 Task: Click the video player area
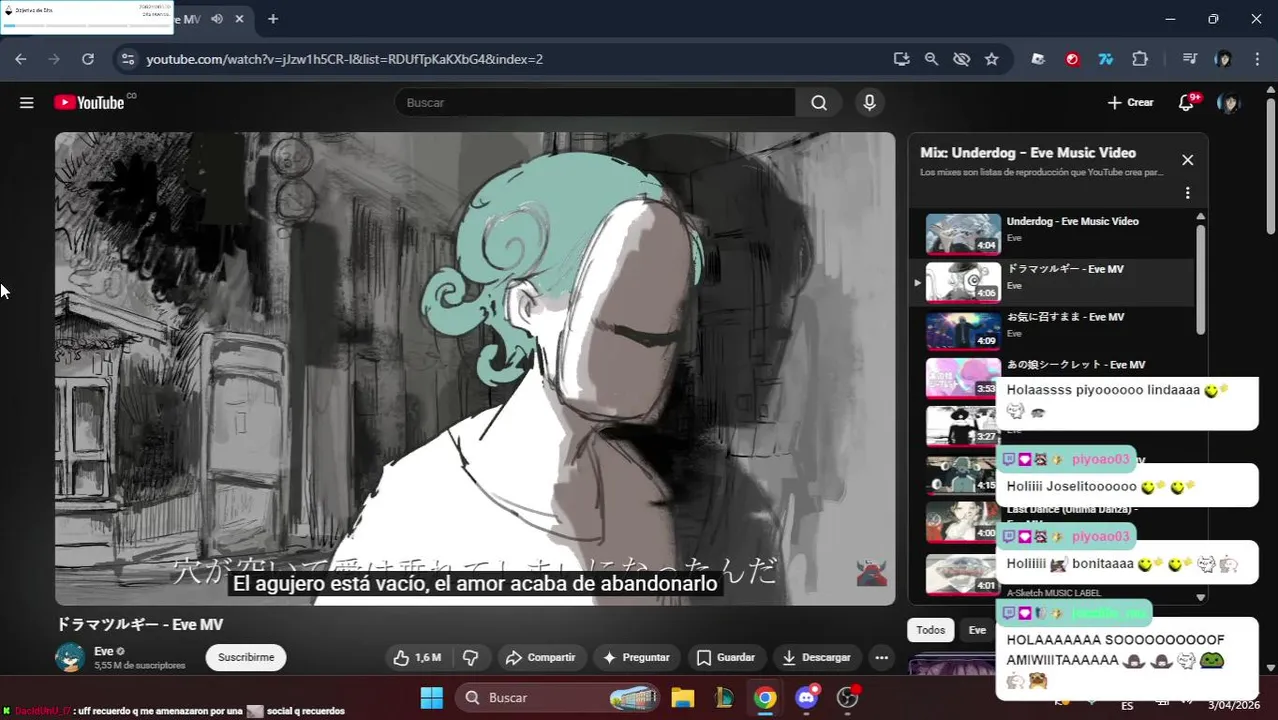click(x=475, y=368)
